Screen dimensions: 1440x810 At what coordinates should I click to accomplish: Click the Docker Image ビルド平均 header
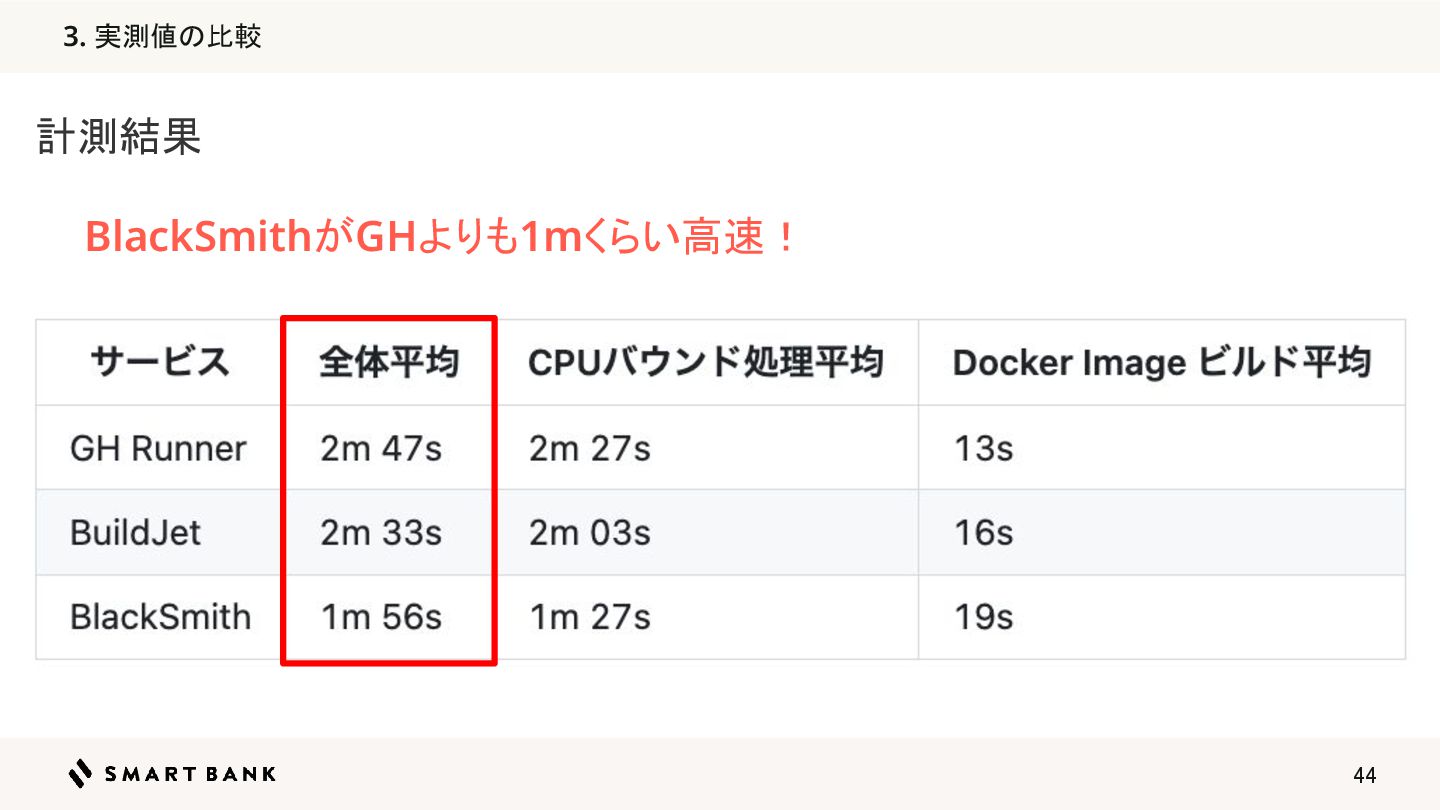tap(1161, 362)
